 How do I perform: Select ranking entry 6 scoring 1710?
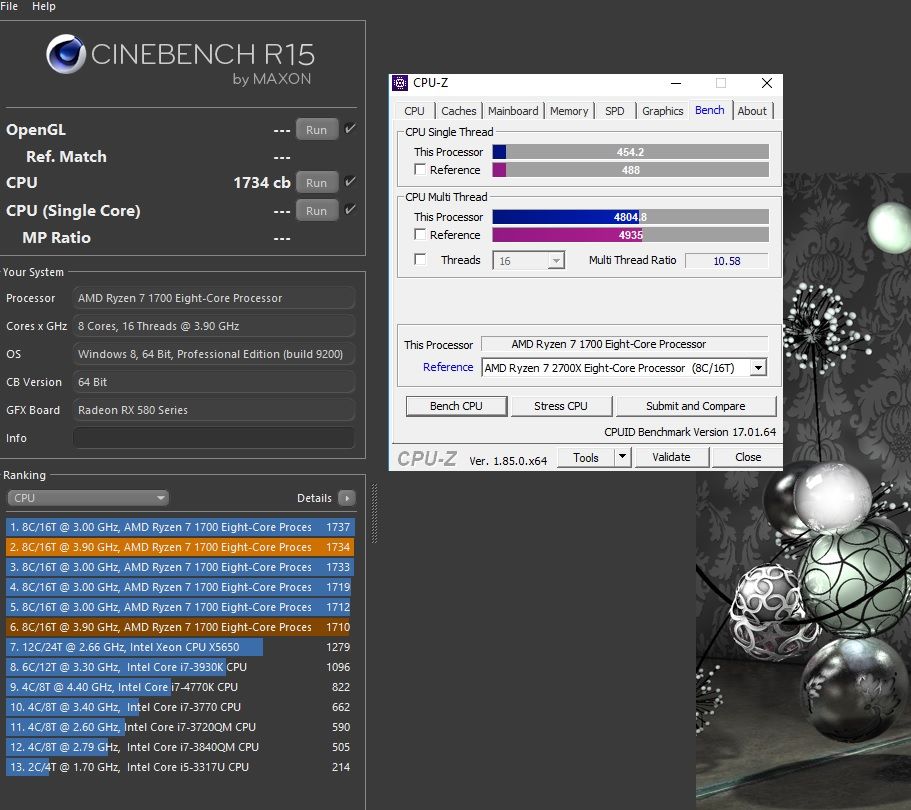pyautogui.click(x=180, y=627)
